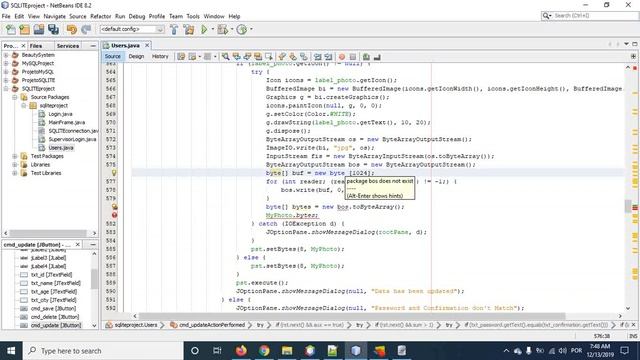Click the Shift Line Right icon in editor toolbar

coord(328,57)
